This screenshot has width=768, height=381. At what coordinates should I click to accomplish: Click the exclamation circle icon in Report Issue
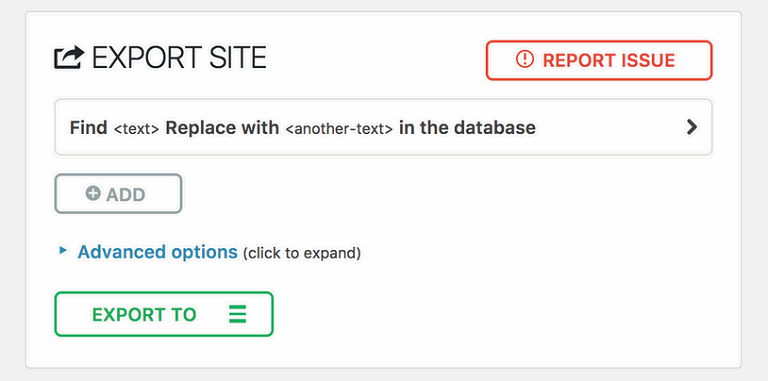click(x=525, y=60)
